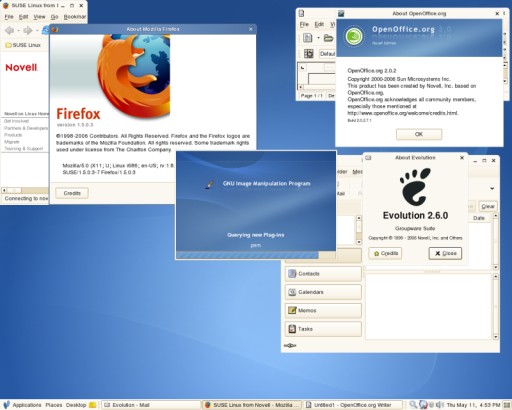Close the About OpenOffice.org dialog
This screenshot has width=512, height=410.
click(497, 14)
